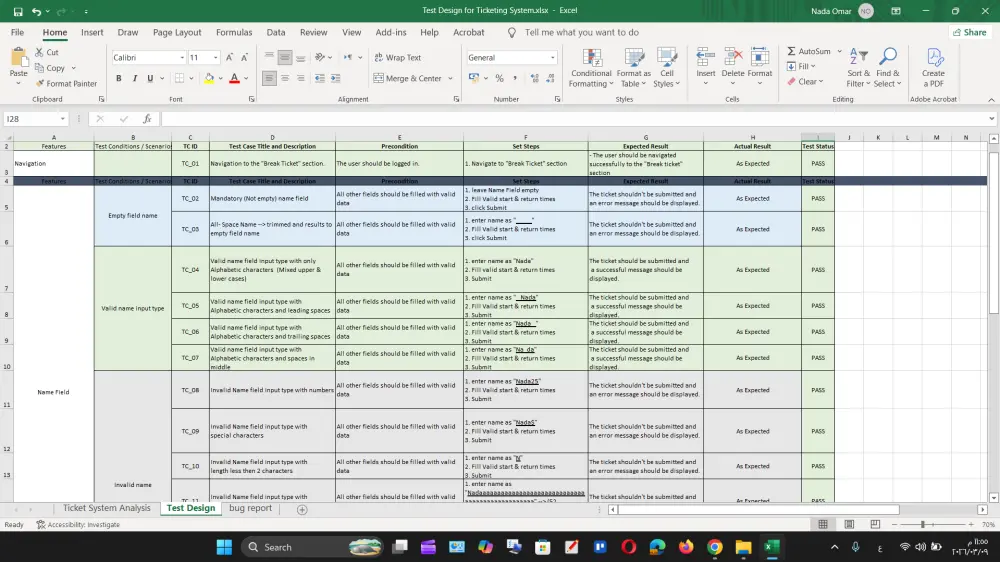Switch to Page Layout view
The width and height of the screenshot is (1000, 562).
coord(849,524)
